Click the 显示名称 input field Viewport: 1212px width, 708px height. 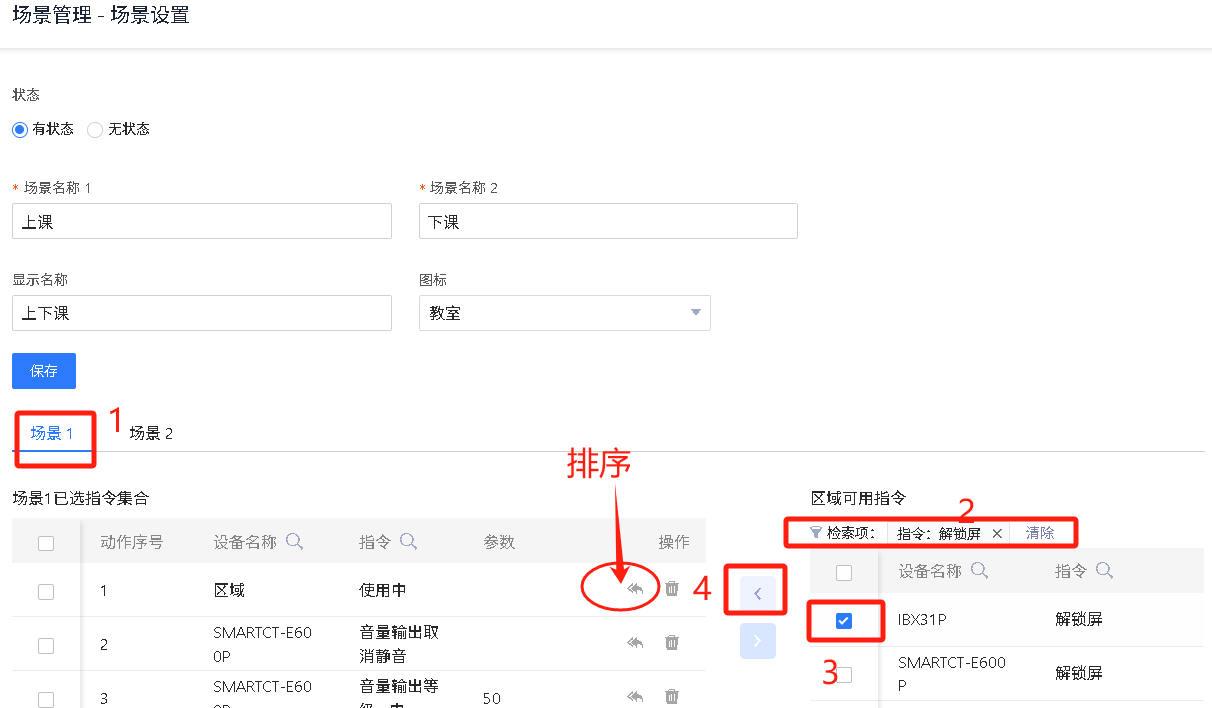click(x=201, y=313)
